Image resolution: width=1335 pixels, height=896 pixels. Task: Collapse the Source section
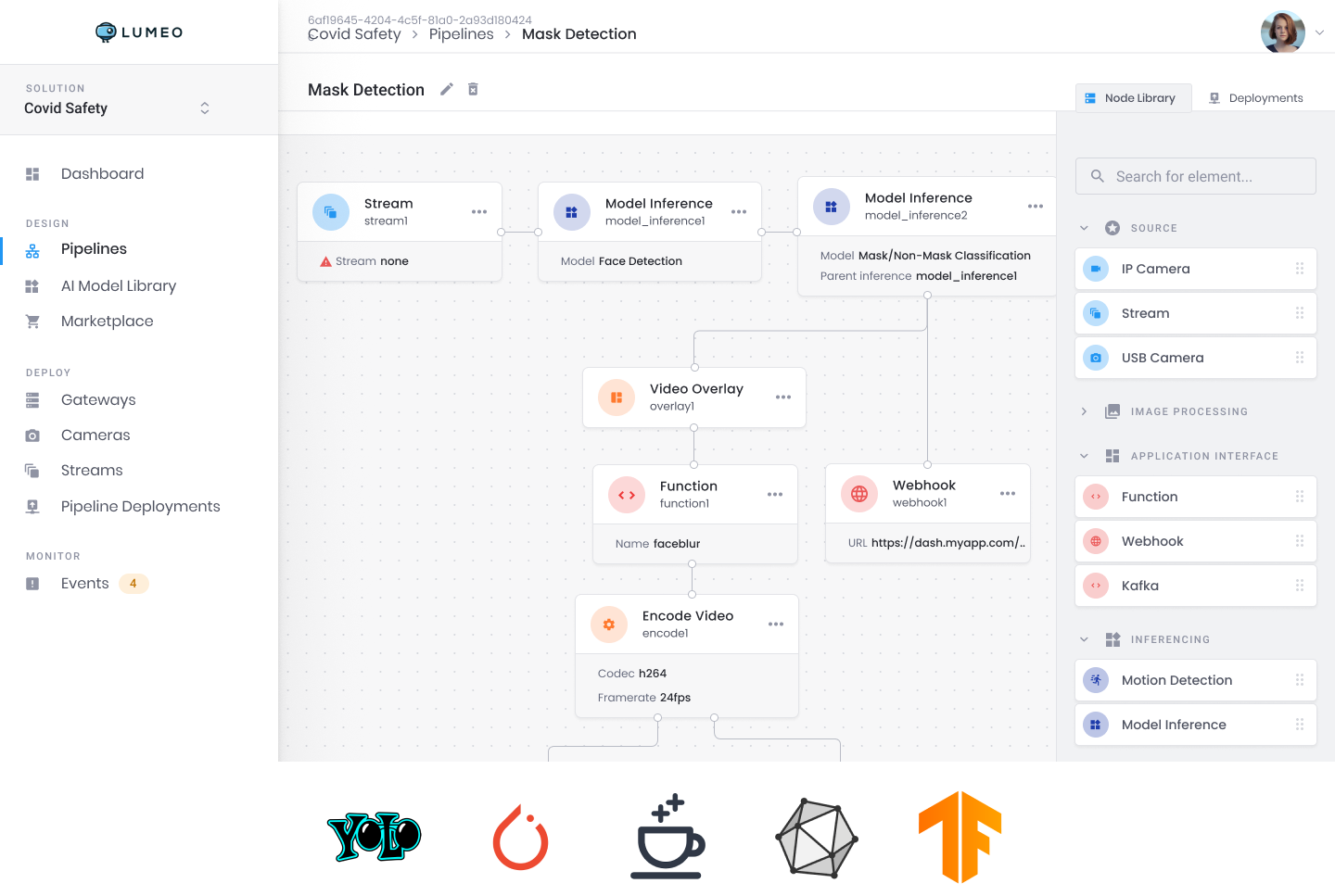click(x=1084, y=228)
